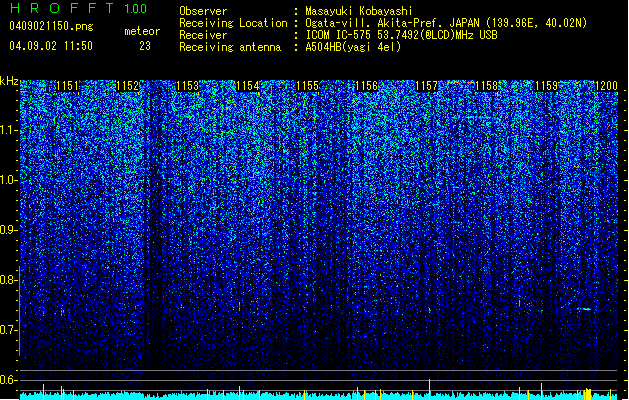Click the date stamp 04.09.02 11:50
This screenshot has height=400, width=629.
coord(51,46)
